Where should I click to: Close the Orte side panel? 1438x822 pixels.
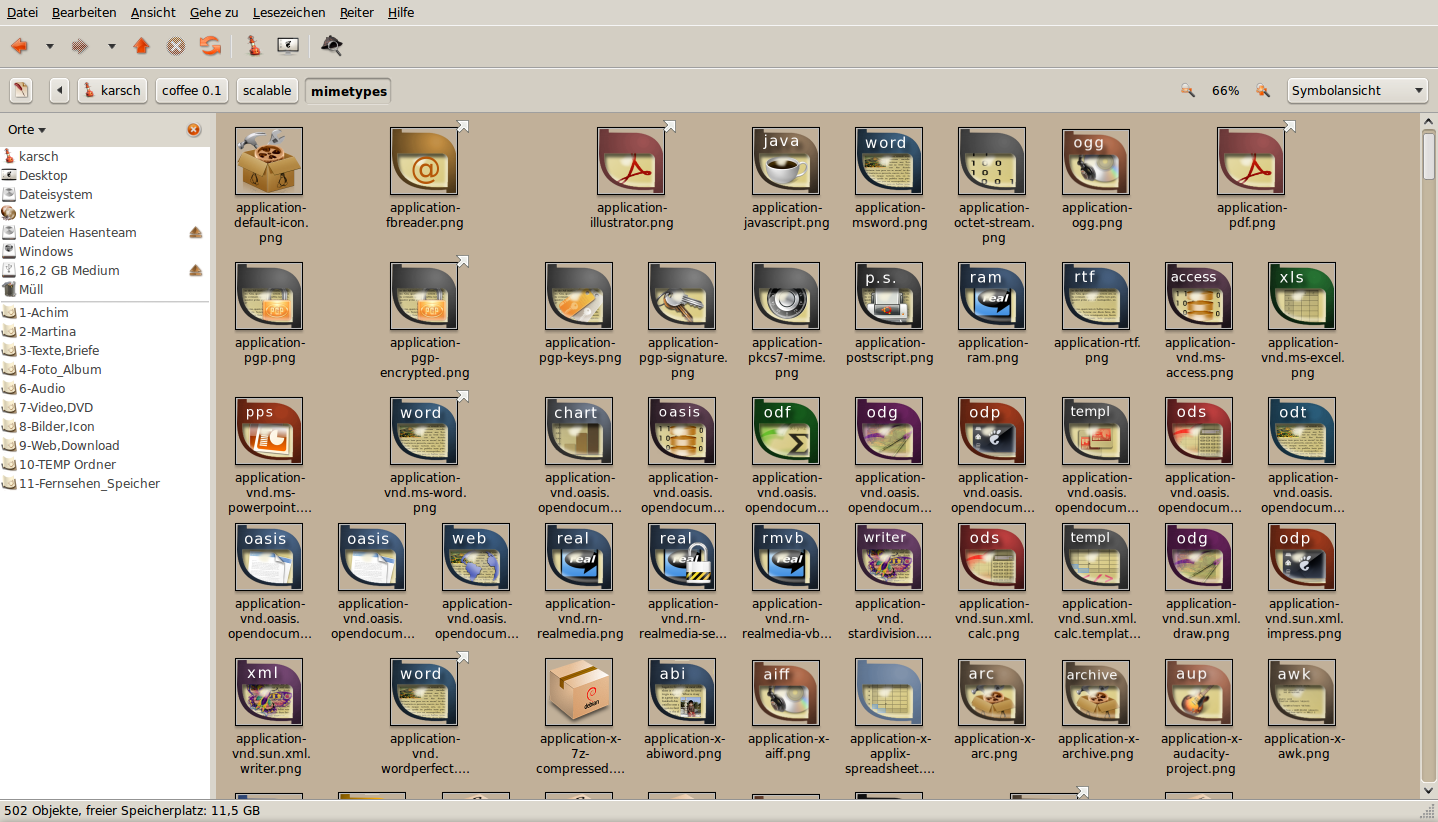pyautogui.click(x=193, y=130)
